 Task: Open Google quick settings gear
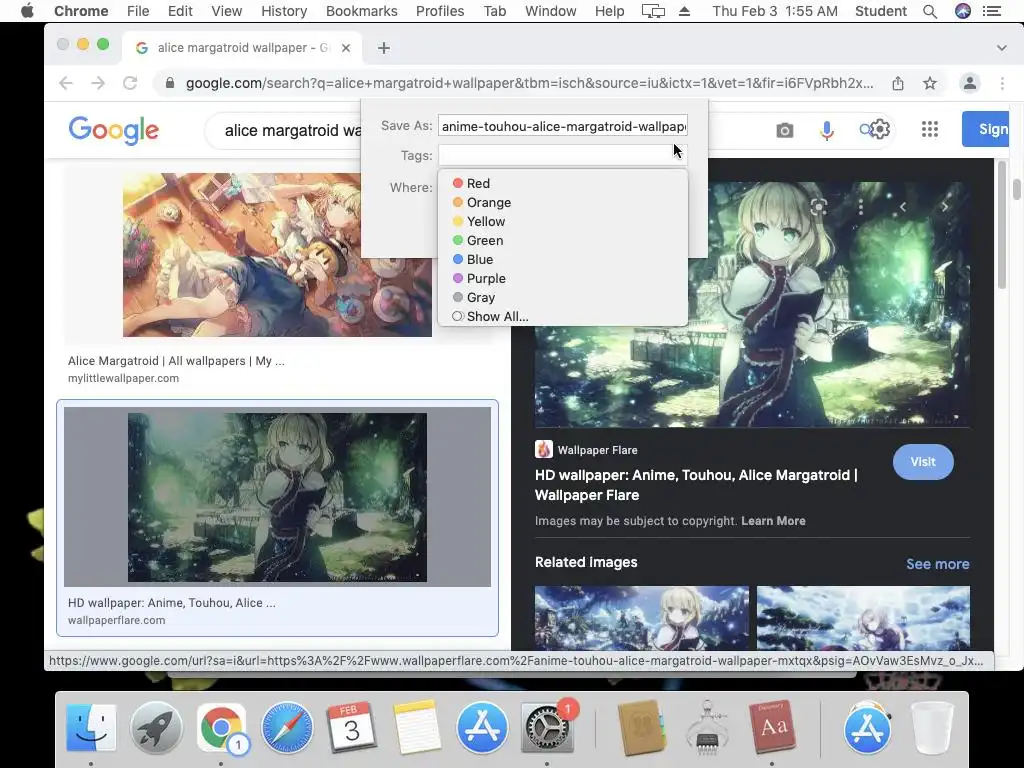point(880,129)
